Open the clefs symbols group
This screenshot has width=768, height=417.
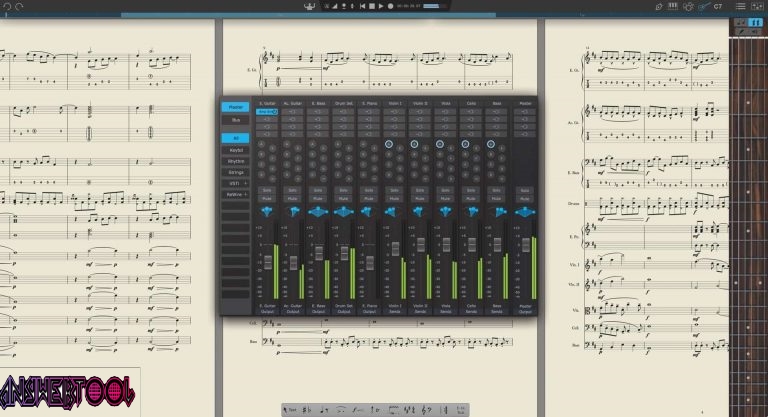coord(427,410)
